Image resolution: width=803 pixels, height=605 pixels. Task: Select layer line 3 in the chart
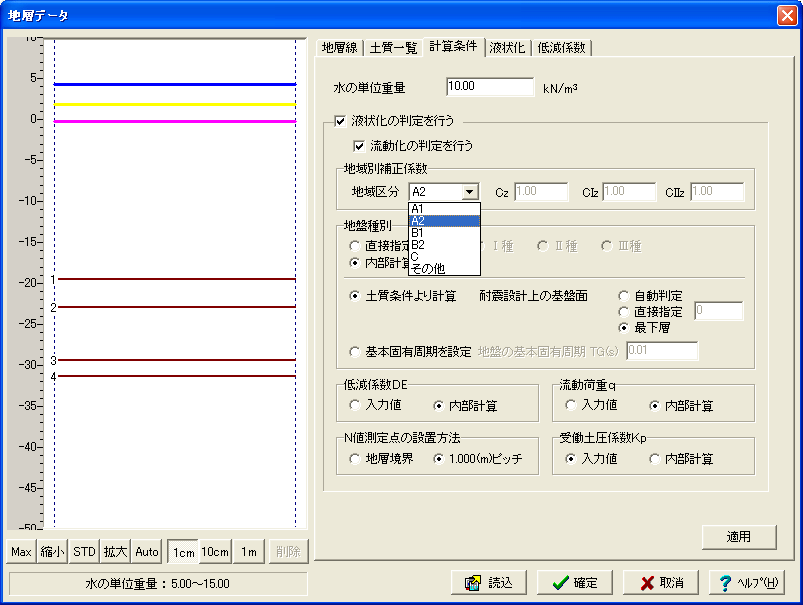tap(175, 360)
